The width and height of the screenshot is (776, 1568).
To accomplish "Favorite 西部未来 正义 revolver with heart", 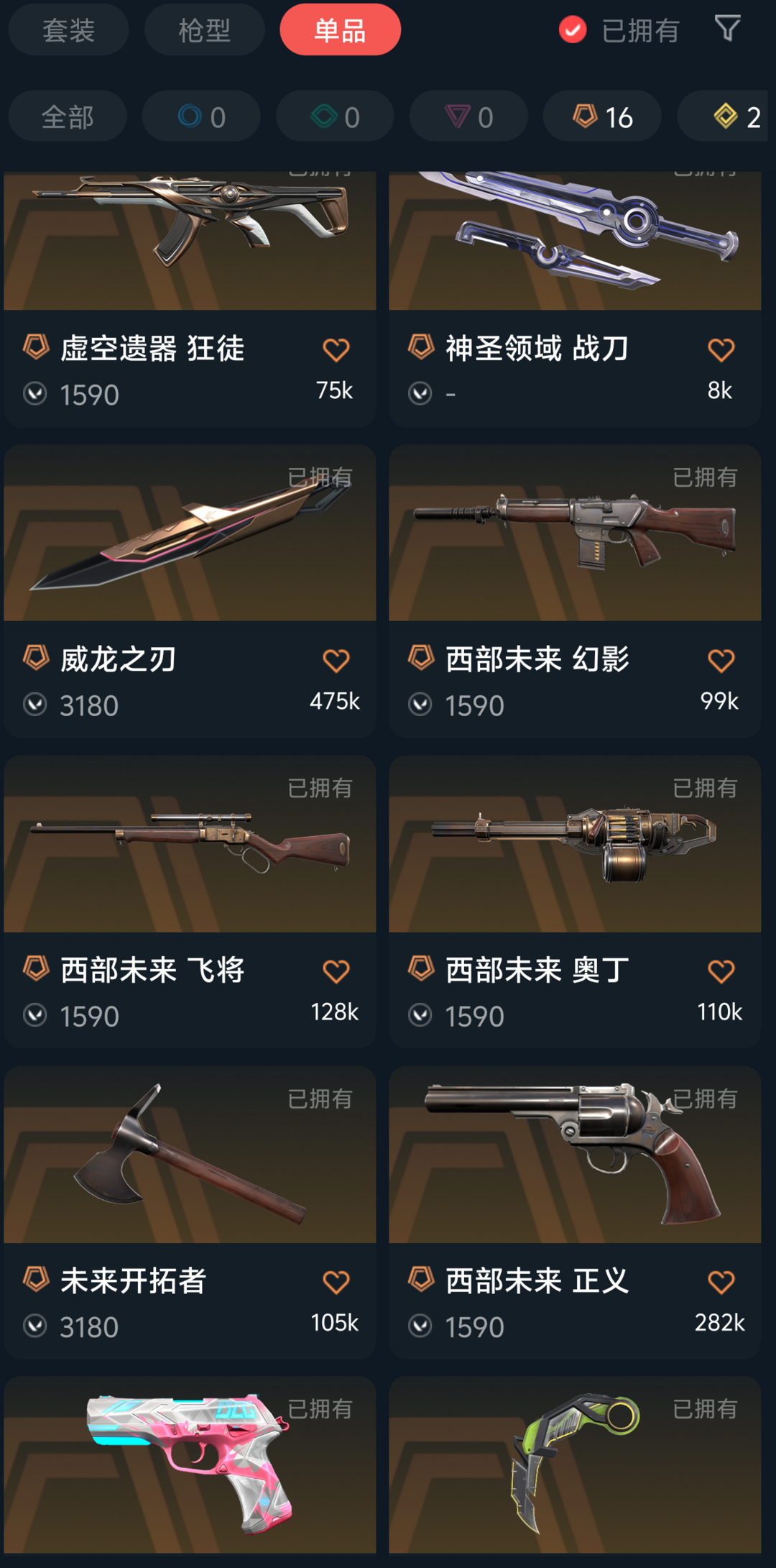I will 721,1282.
